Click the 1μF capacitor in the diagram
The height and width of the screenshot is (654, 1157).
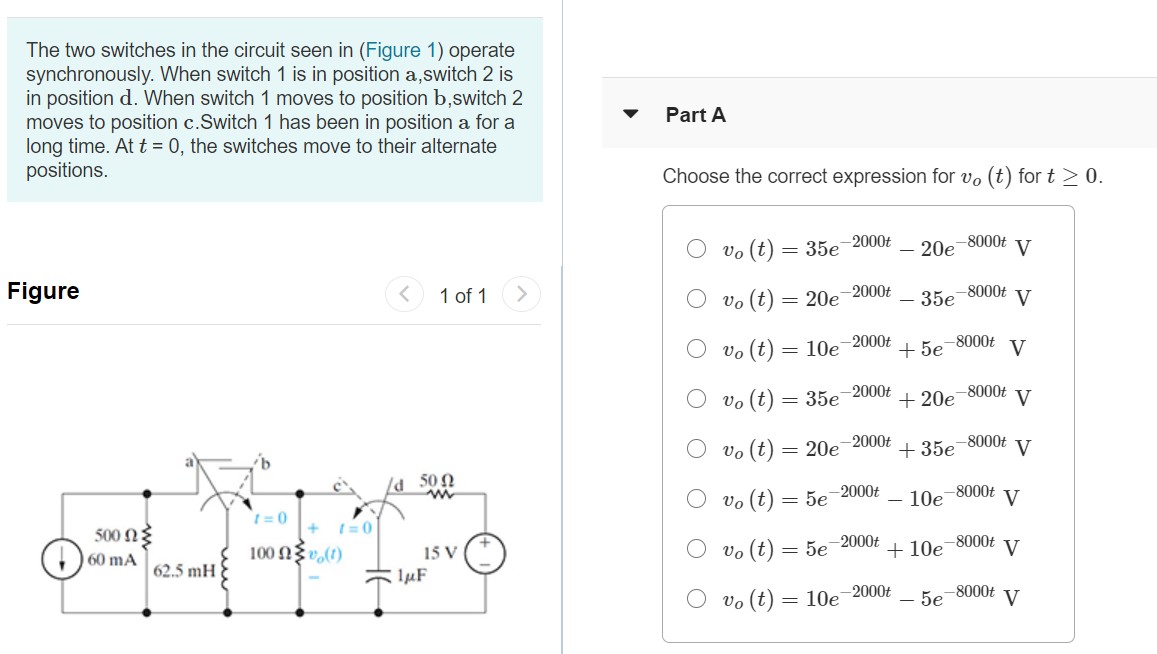pyautogui.click(x=384, y=575)
